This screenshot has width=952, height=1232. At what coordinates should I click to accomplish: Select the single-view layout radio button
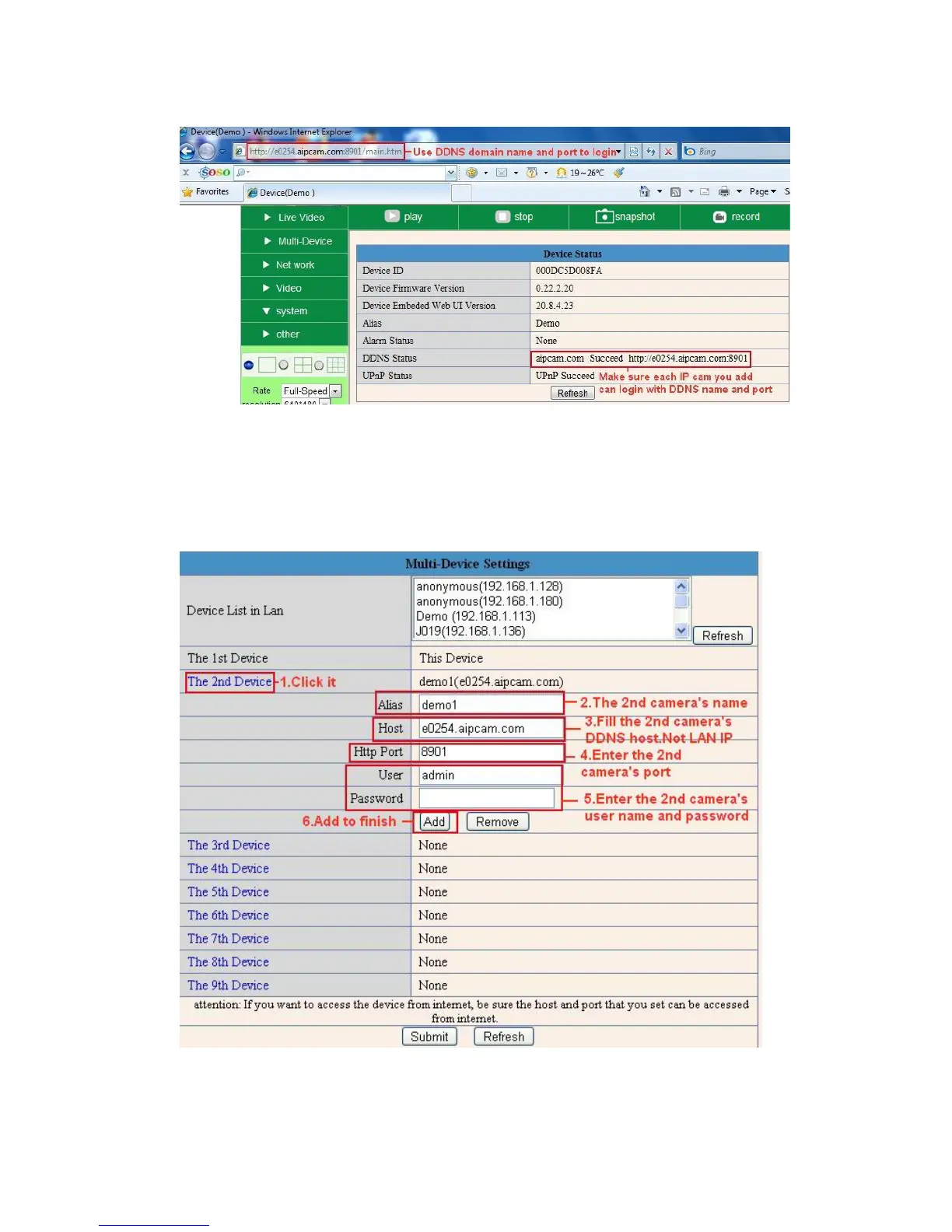(249, 365)
